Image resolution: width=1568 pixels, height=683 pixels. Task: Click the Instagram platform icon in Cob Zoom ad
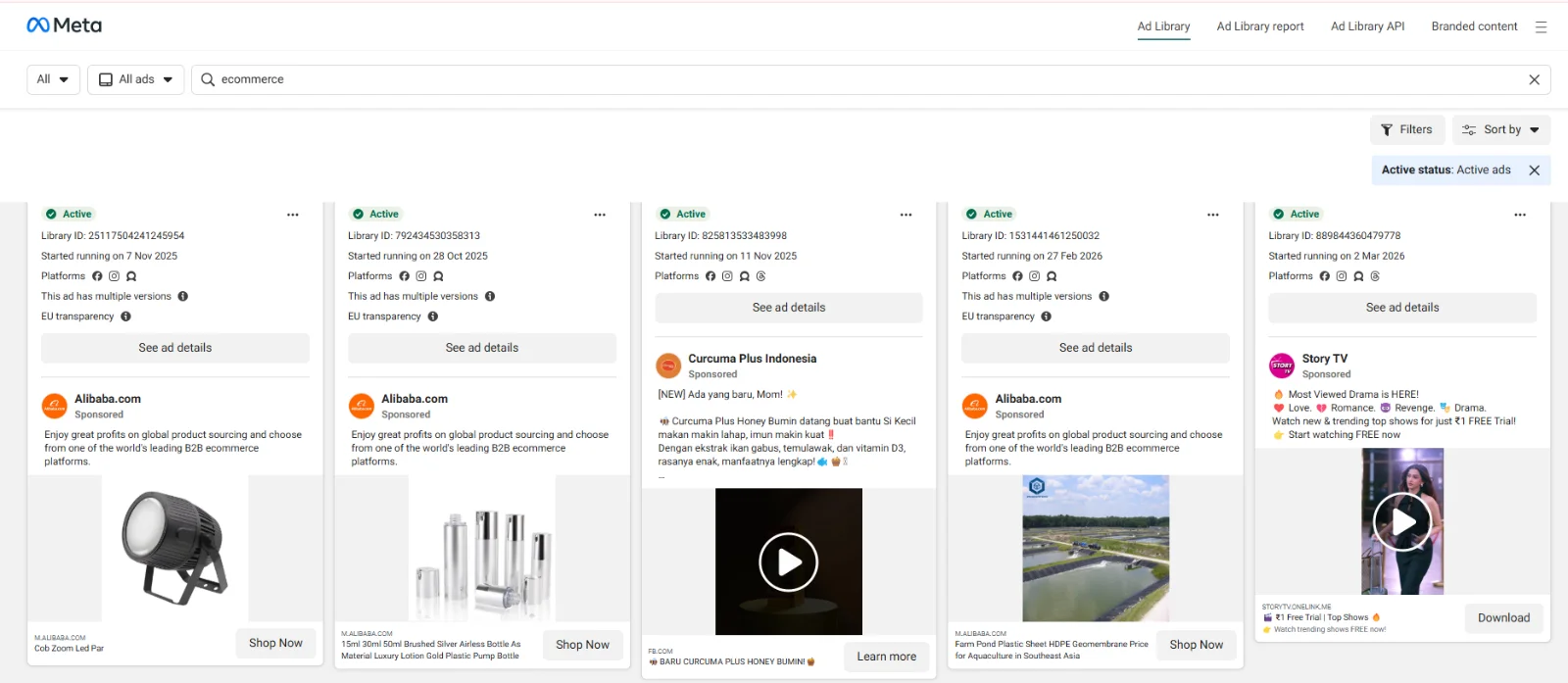[114, 276]
